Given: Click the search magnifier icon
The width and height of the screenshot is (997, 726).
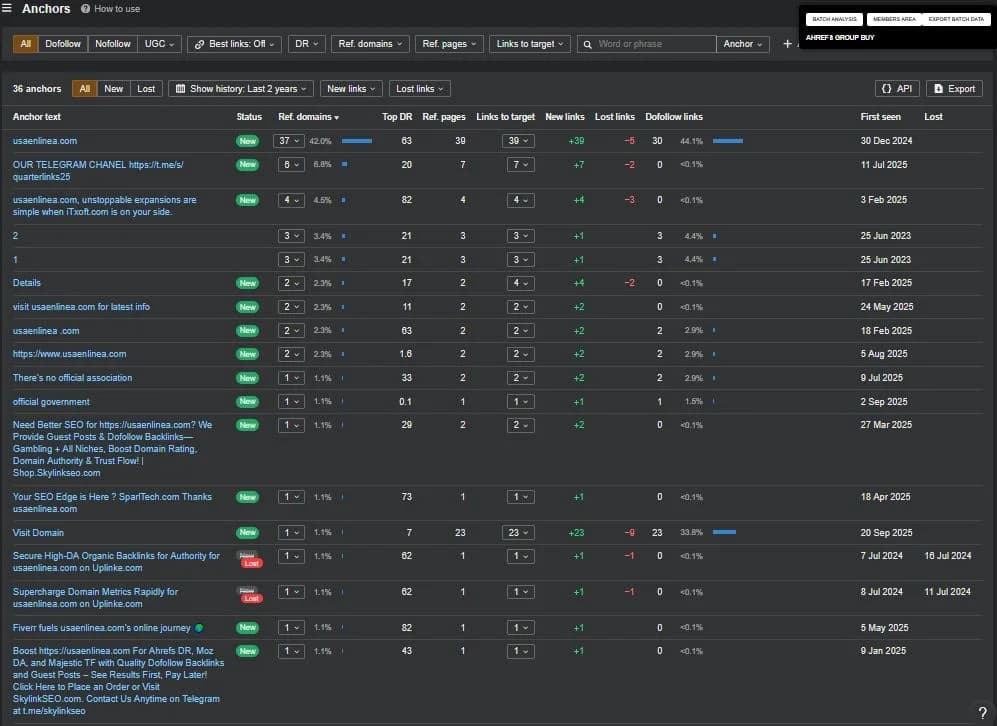Looking at the screenshot, I should click(588, 45).
